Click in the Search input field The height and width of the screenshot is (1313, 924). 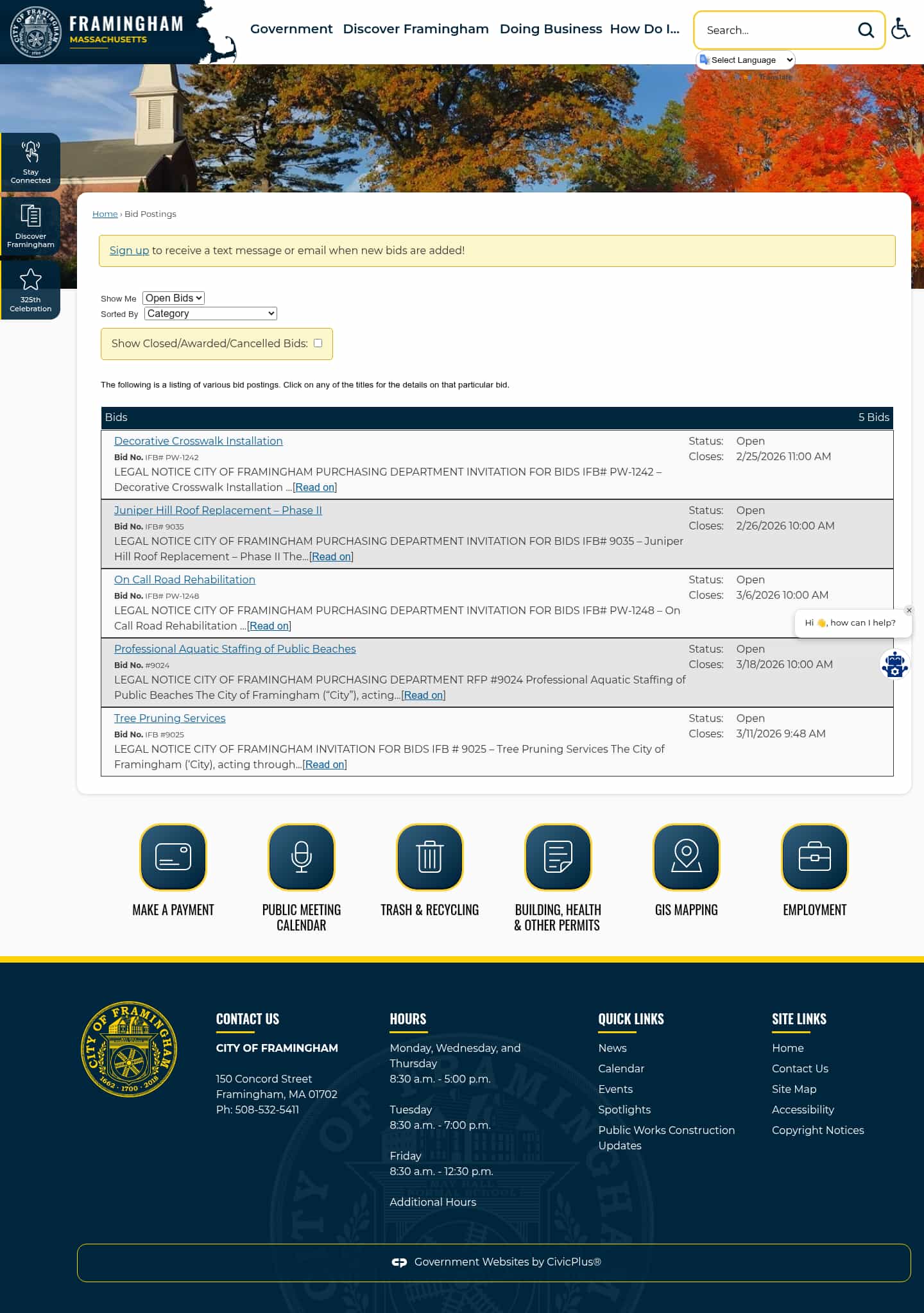coord(776,30)
